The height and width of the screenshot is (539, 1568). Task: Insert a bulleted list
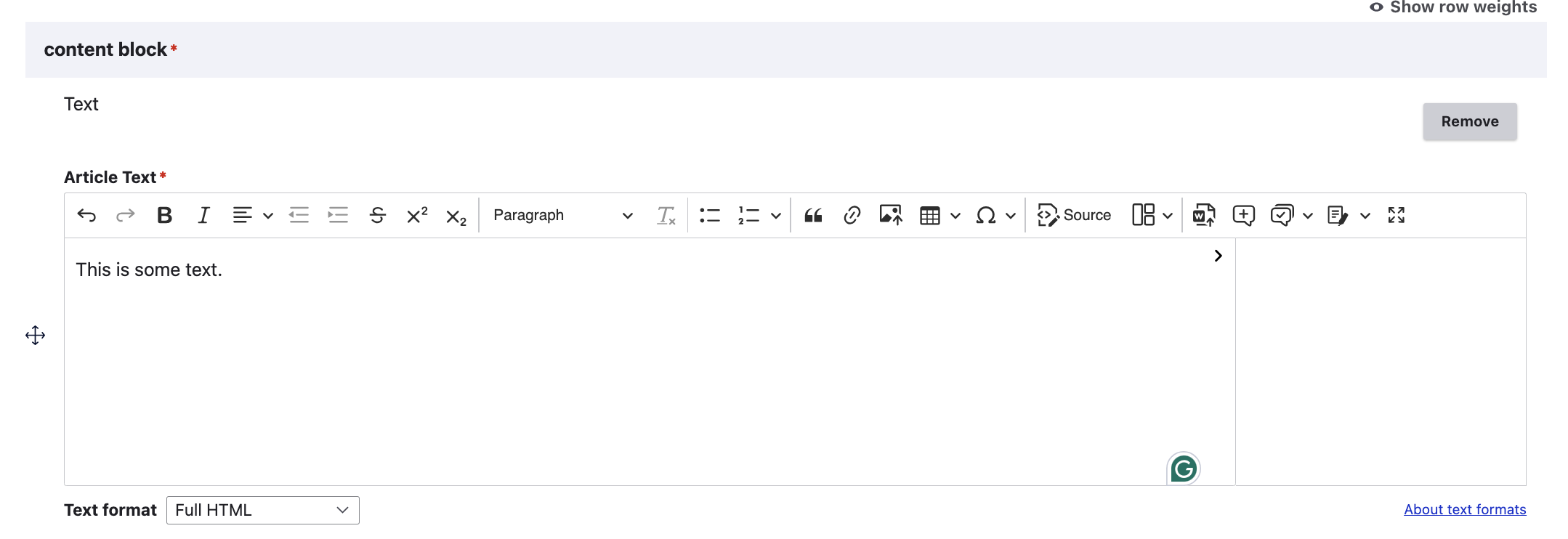pos(709,215)
